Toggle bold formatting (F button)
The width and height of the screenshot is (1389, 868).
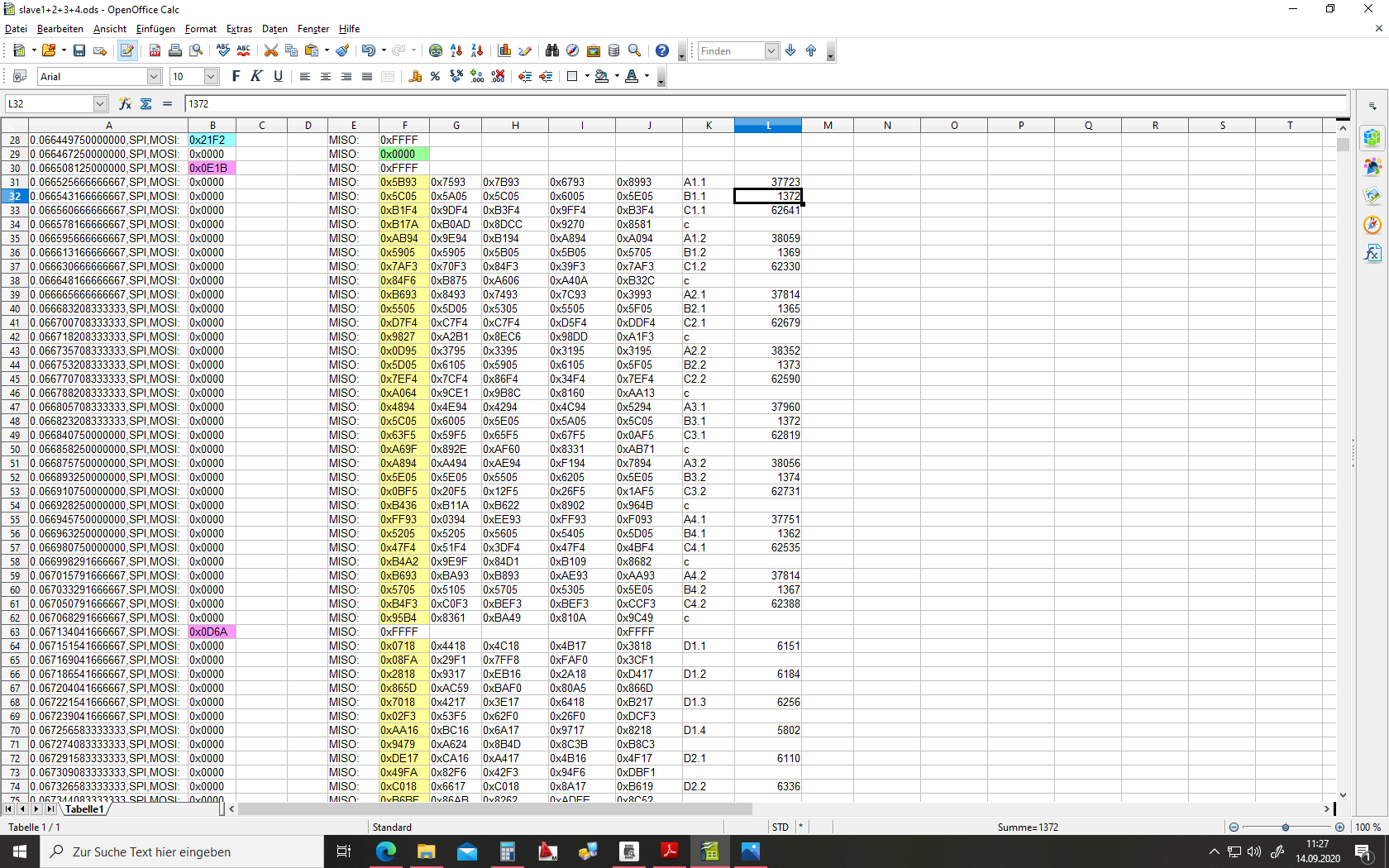[236, 77]
